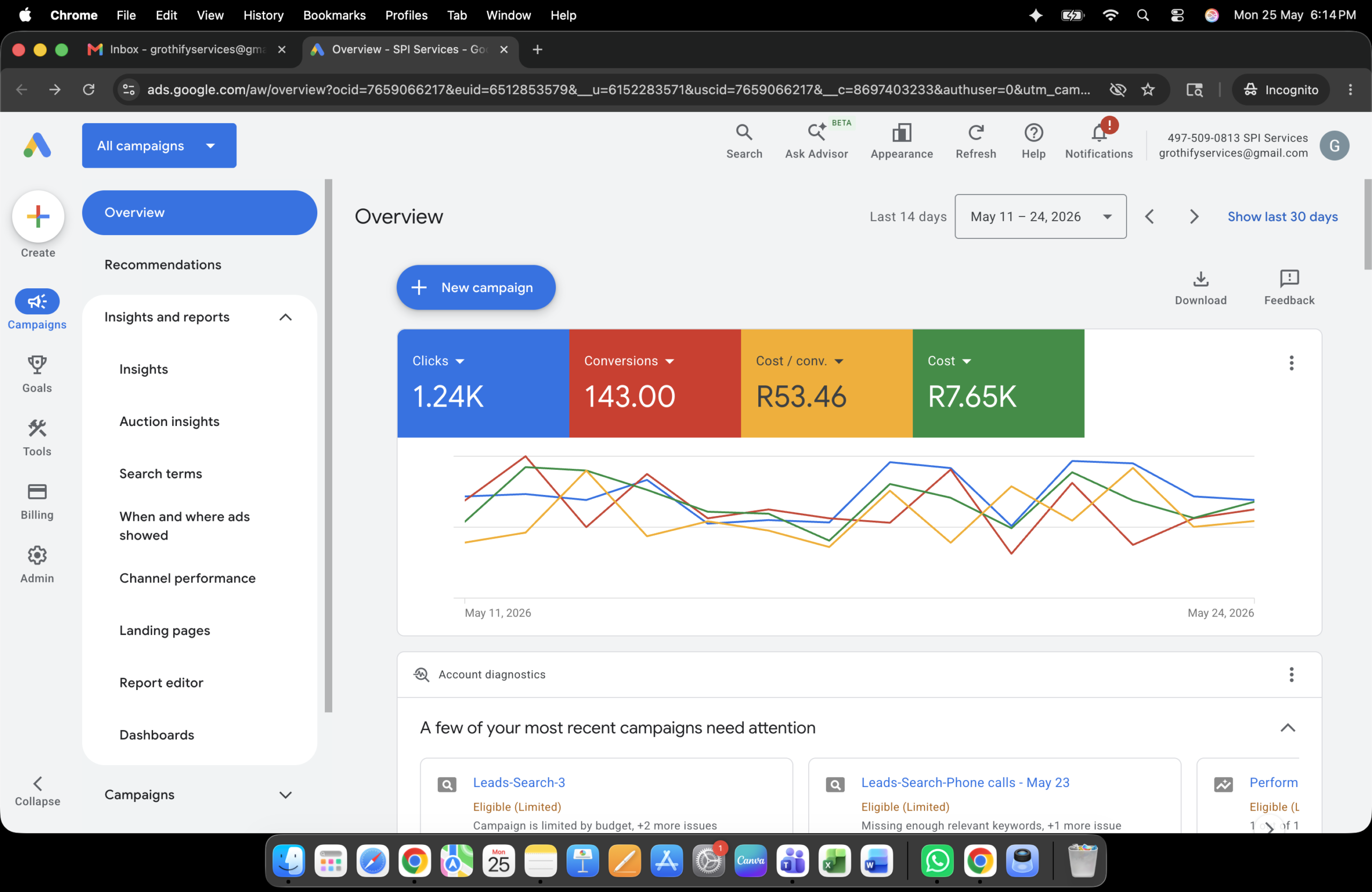Bookmark this page with star icon
Image resolution: width=1372 pixels, height=892 pixels.
coord(1148,89)
